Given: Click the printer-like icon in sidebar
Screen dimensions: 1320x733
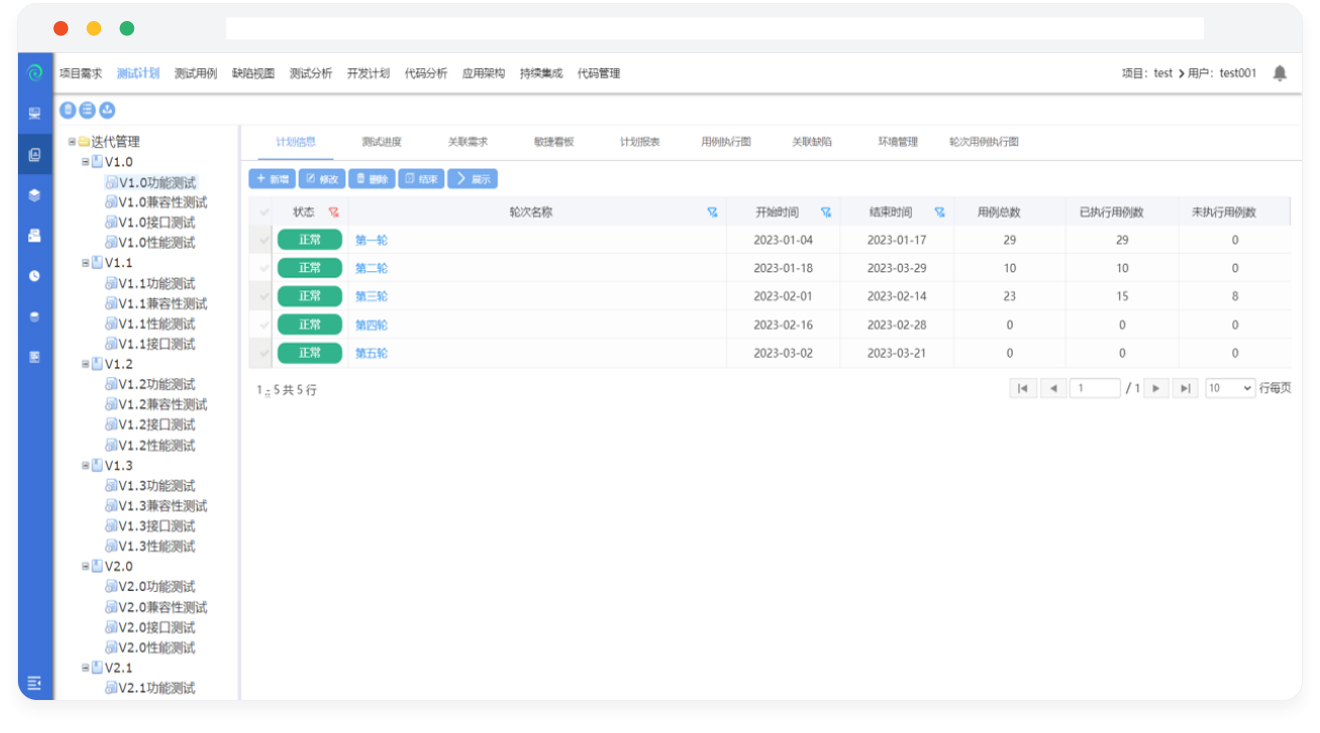Looking at the screenshot, I should (x=35, y=236).
